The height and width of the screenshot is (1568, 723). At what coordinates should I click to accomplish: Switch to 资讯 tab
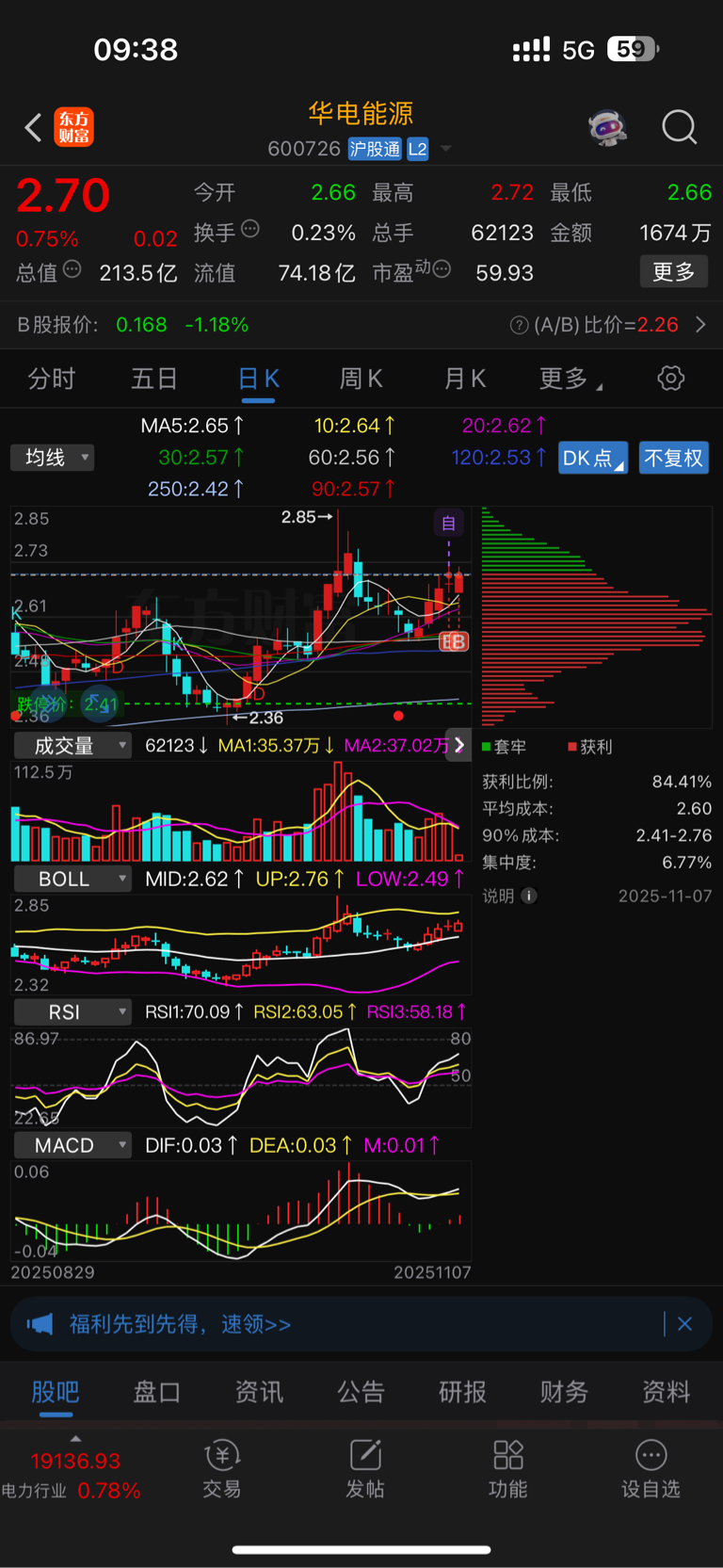point(259,1392)
